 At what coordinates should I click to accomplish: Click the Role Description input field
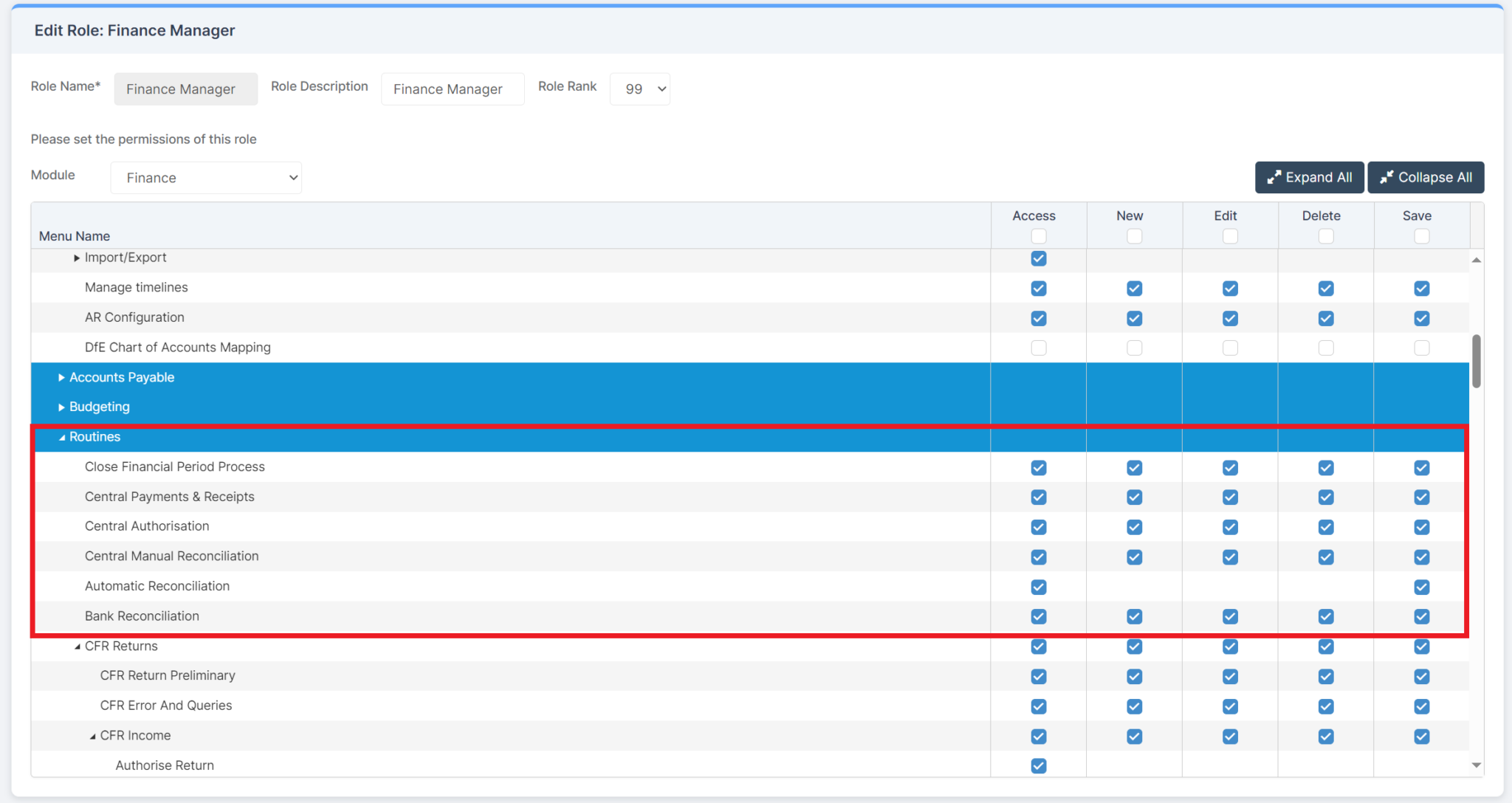(452, 89)
